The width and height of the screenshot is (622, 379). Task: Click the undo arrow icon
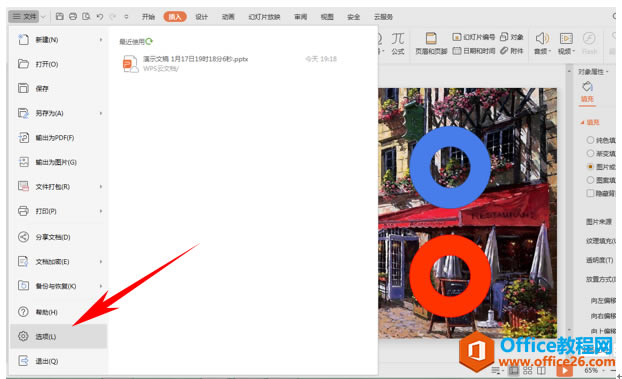pyautogui.click(x=100, y=17)
